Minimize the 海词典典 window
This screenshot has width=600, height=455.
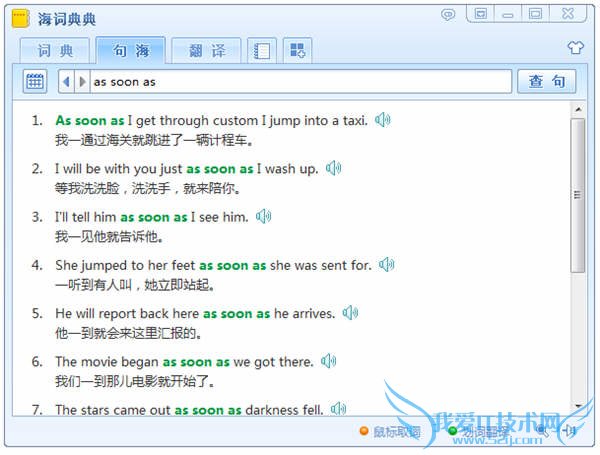[x=507, y=14]
